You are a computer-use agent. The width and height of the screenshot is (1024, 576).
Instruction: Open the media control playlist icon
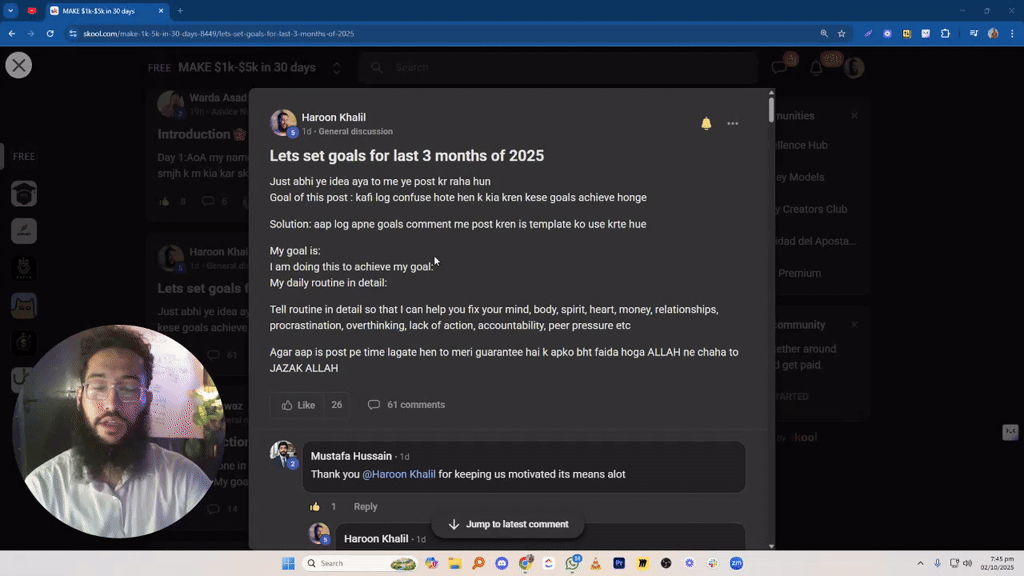[974, 33]
